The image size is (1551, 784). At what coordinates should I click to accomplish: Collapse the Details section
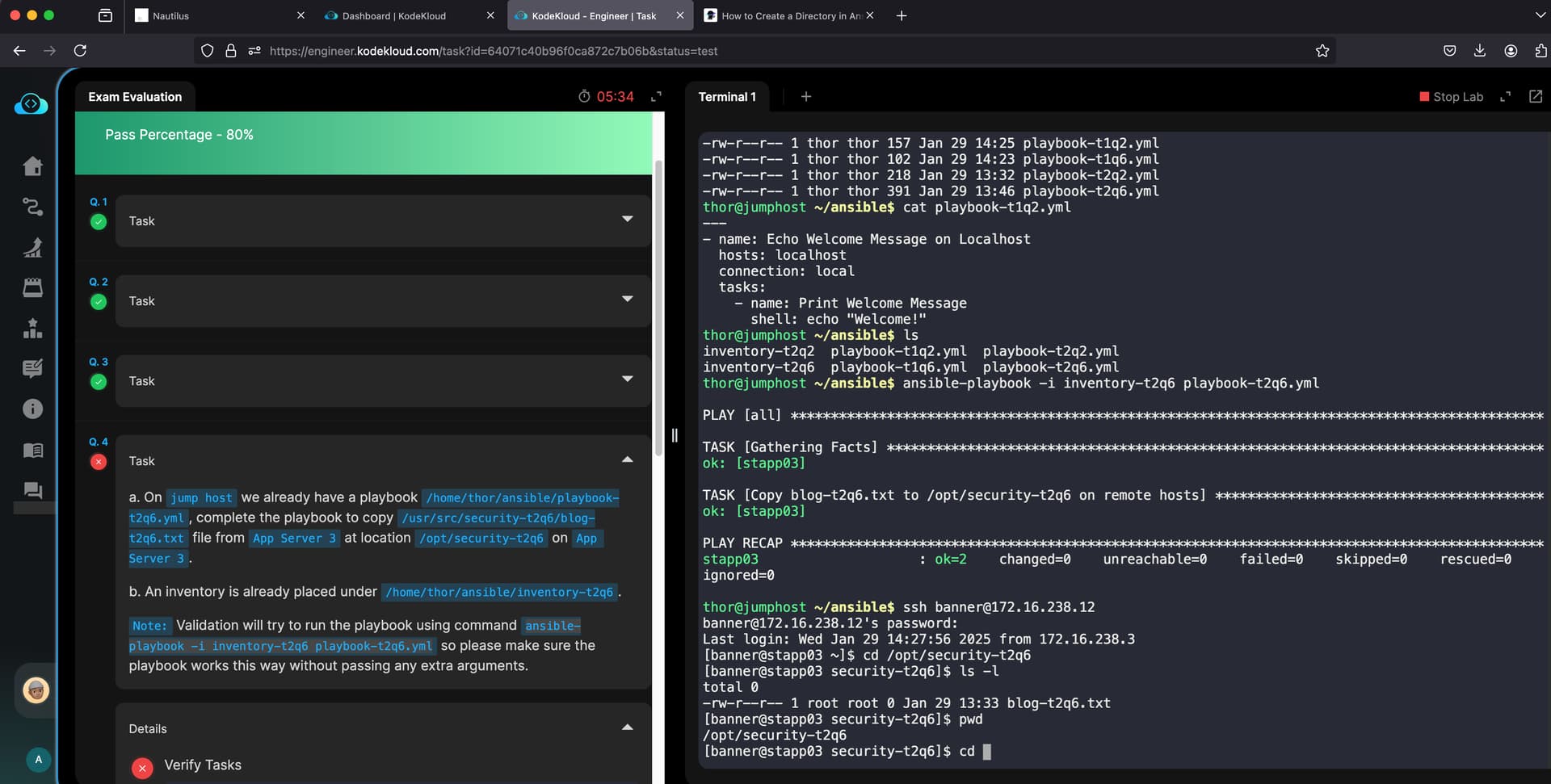pos(627,727)
